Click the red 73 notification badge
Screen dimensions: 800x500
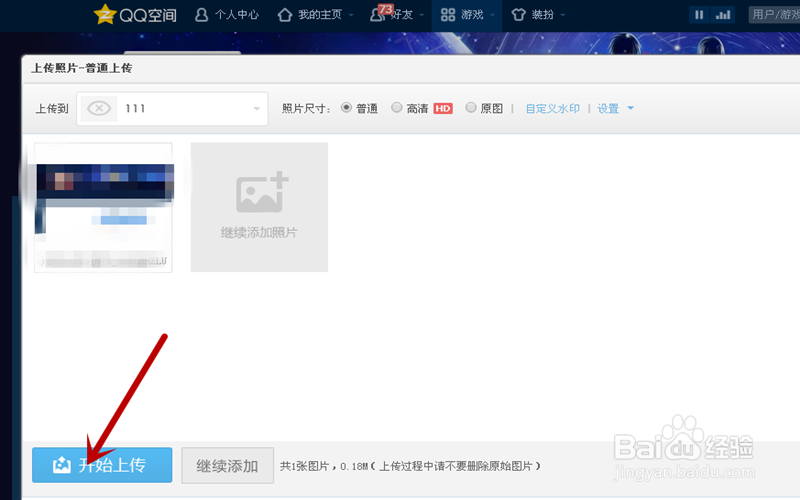coord(385,9)
